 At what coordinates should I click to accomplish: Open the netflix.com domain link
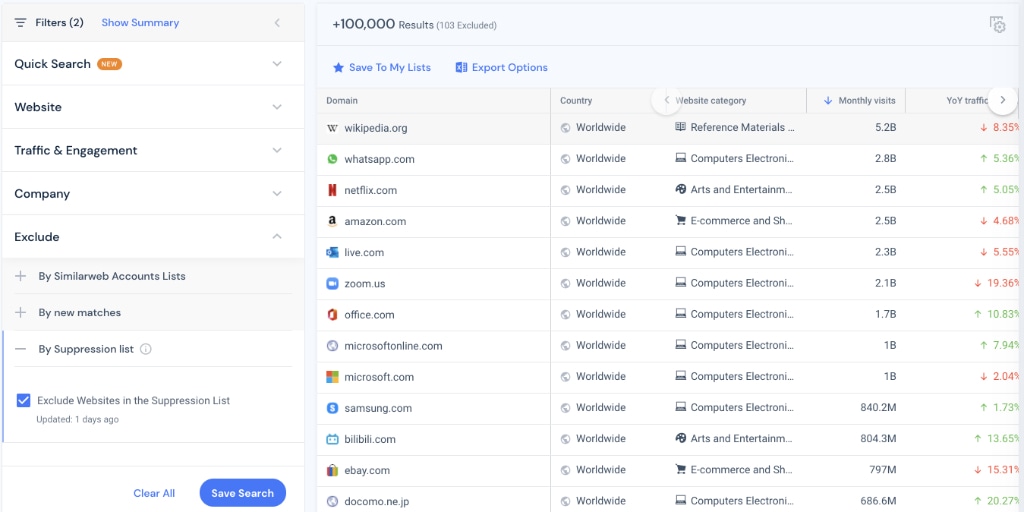tap(370, 190)
